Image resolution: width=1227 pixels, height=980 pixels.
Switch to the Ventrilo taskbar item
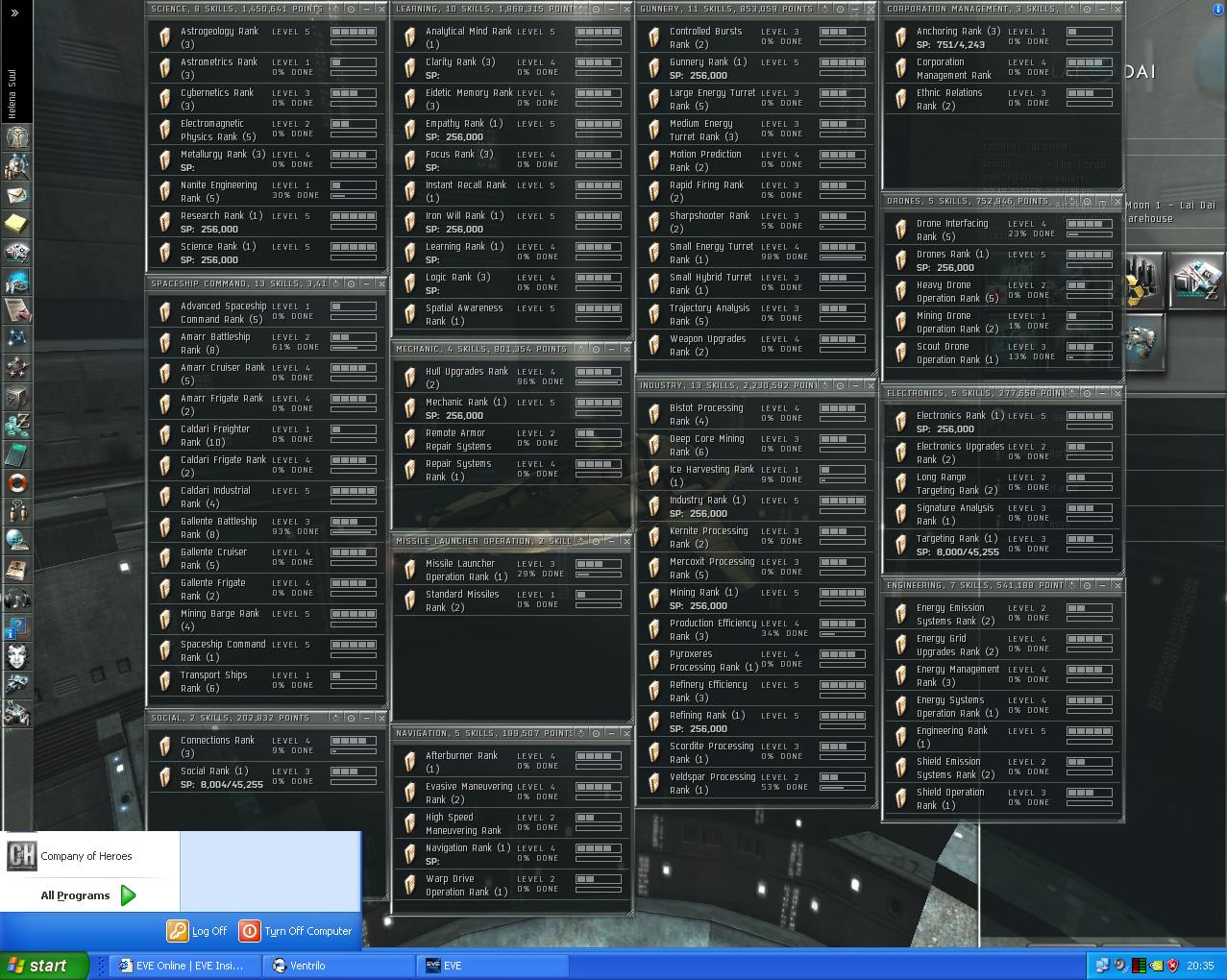[339, 966]
